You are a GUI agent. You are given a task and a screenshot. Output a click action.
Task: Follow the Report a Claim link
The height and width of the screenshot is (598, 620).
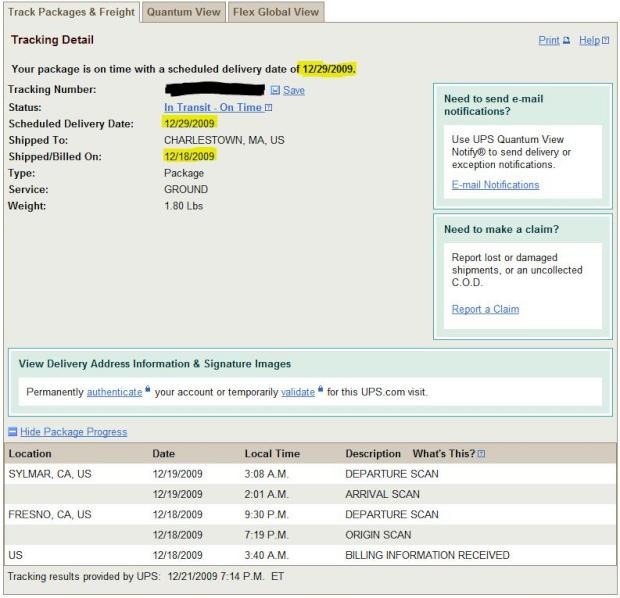coord(485,309)
